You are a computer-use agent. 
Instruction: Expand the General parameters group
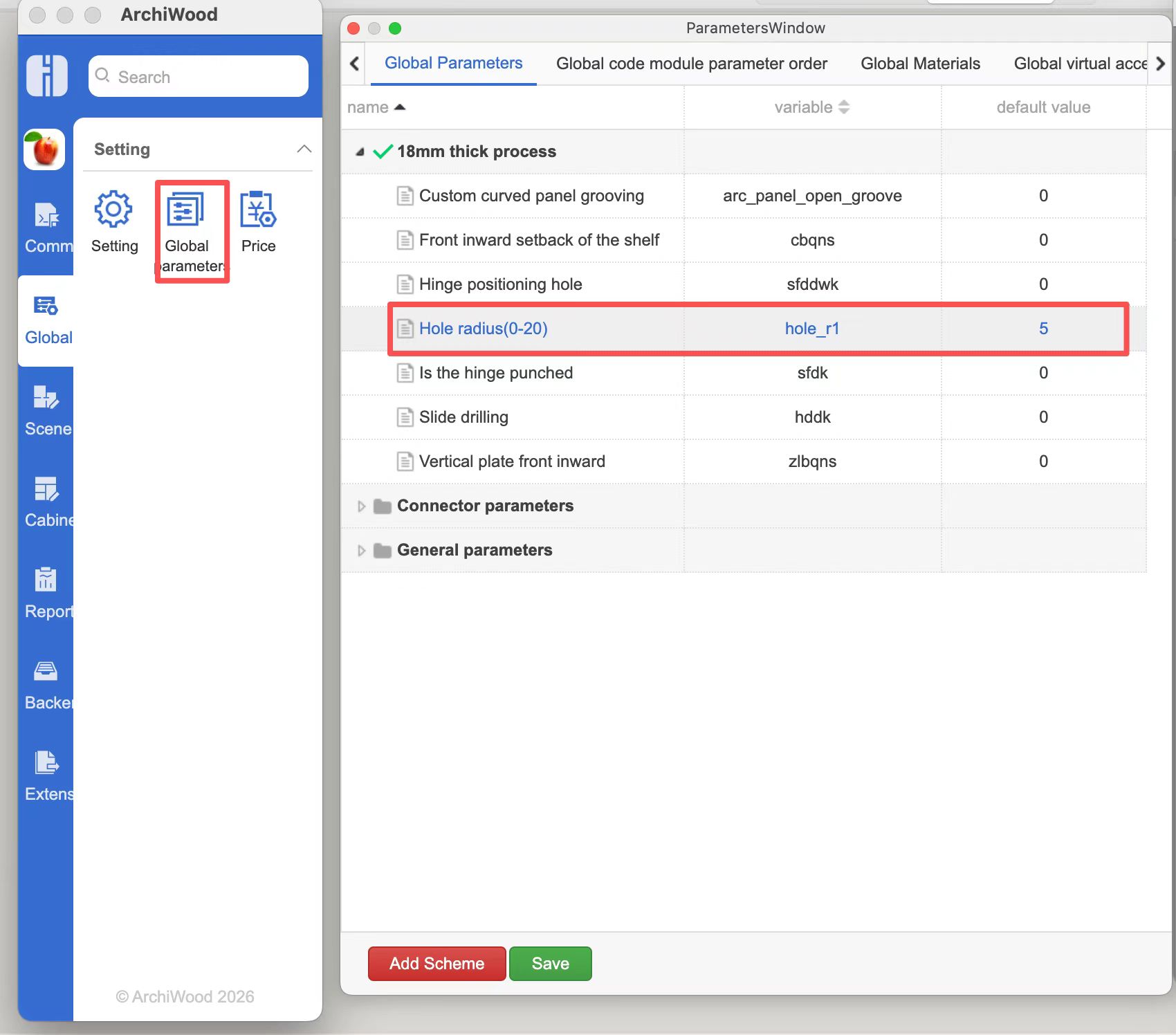(362, 550)
